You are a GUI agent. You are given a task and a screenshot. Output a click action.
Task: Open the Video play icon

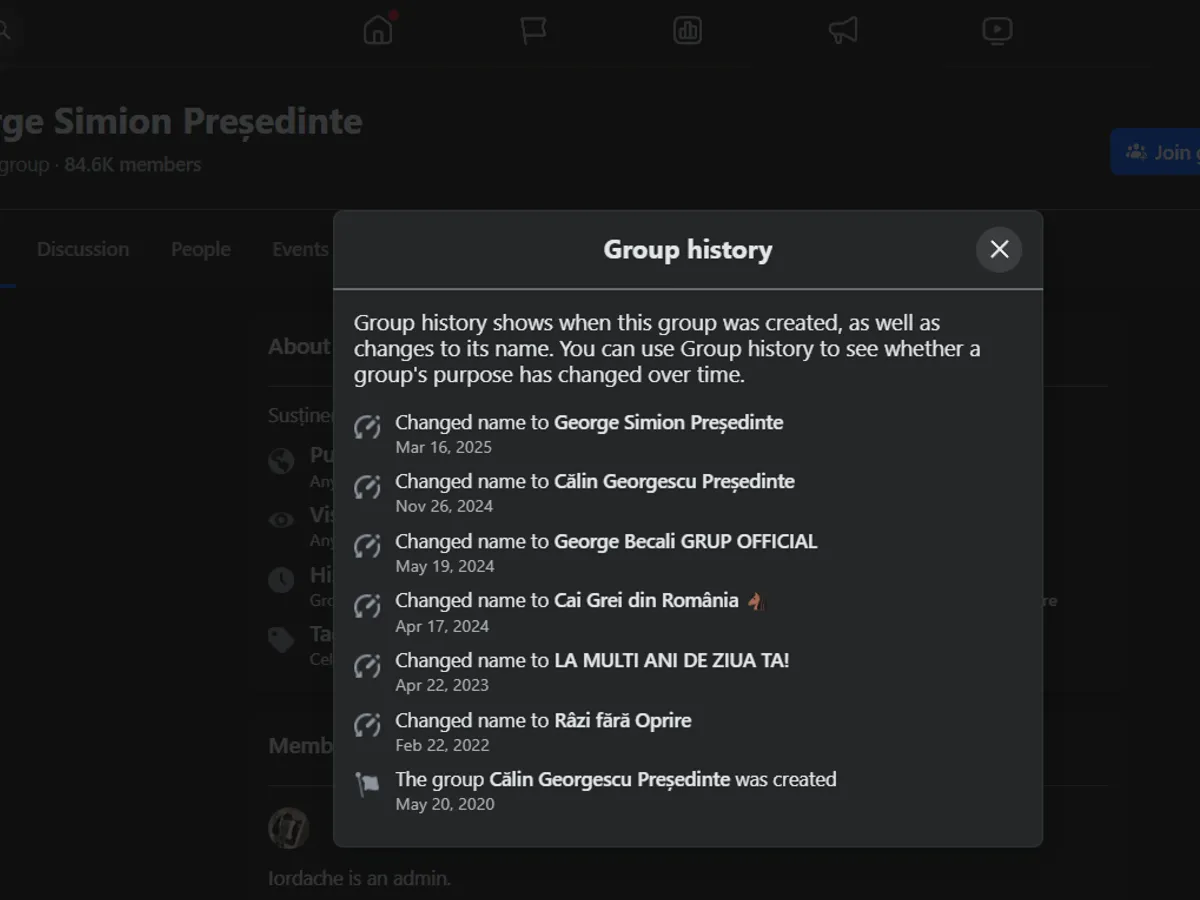tap(997, 31)
